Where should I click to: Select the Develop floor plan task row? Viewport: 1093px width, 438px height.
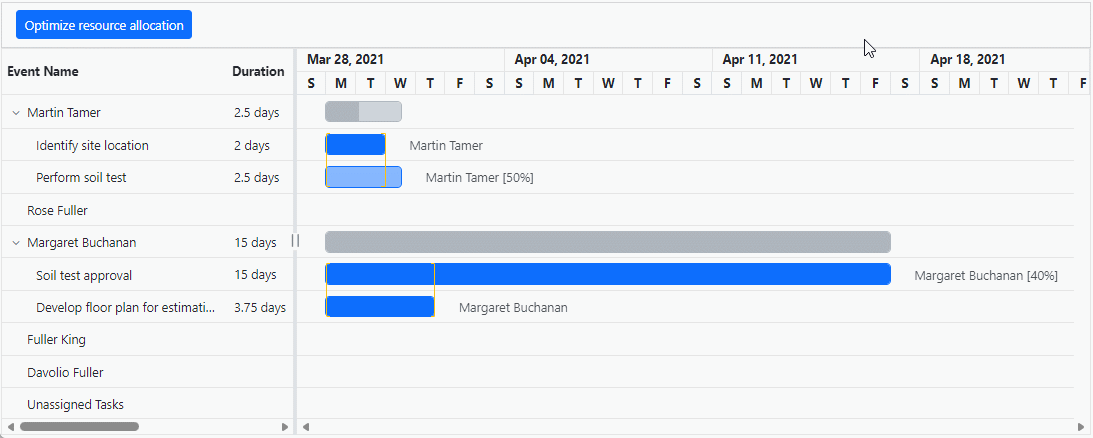[125, 308]
